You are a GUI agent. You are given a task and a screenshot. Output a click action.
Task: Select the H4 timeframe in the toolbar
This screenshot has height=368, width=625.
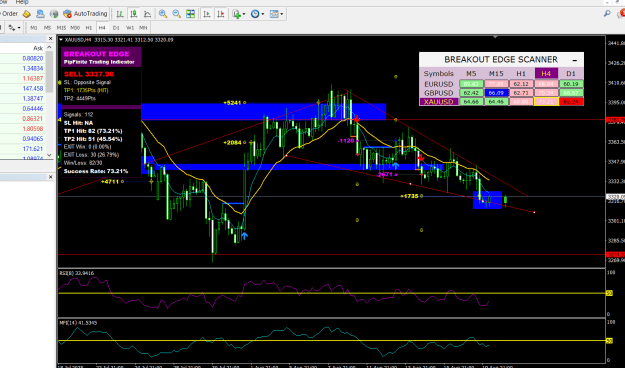[102, 28]
